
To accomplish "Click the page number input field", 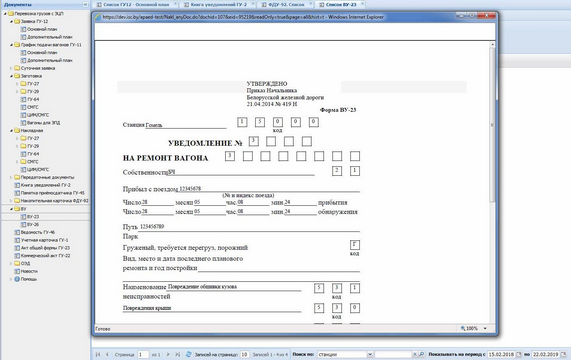I will 143,354.
